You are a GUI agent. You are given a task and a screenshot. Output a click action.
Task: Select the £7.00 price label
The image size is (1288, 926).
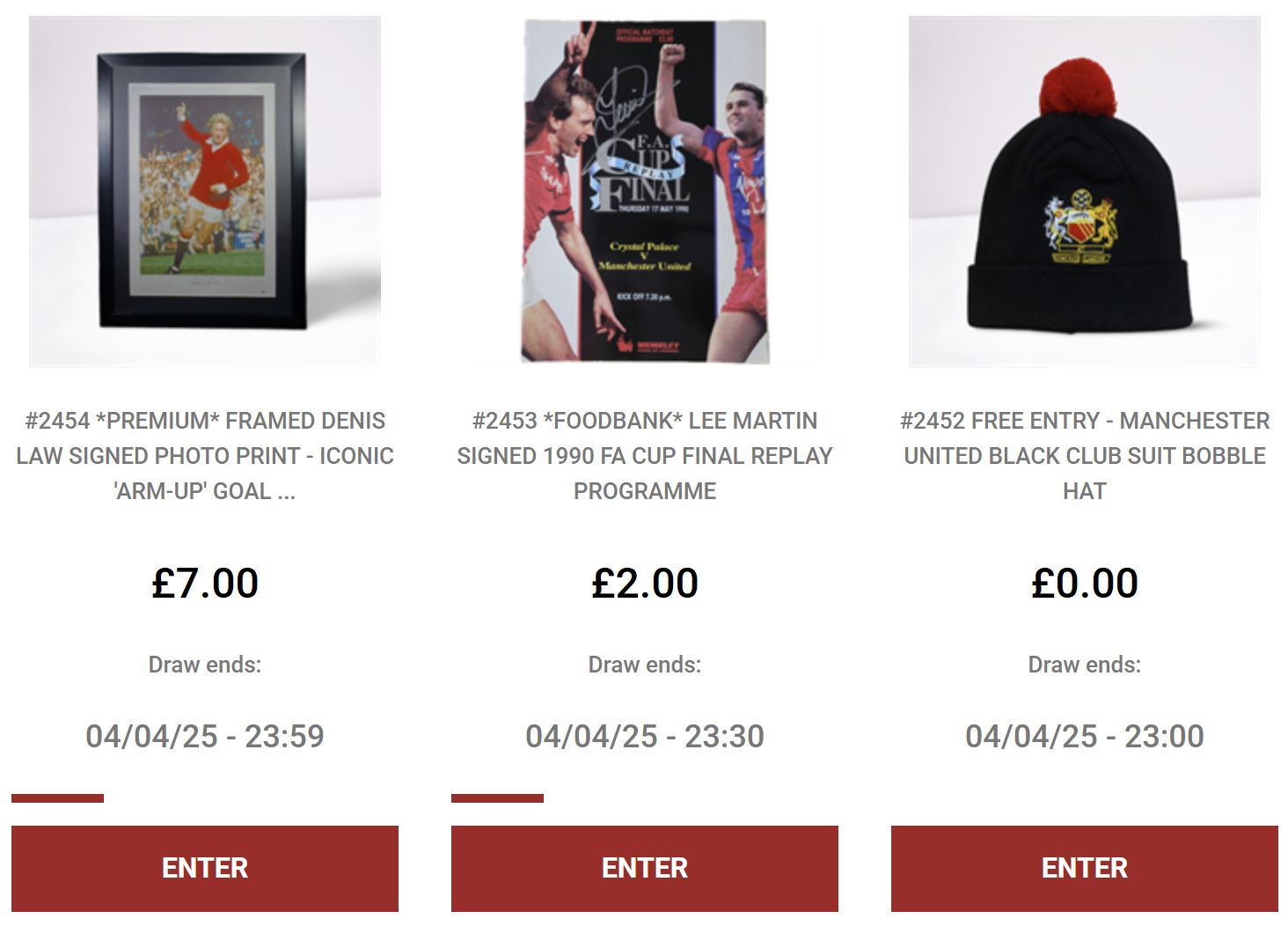coord(205,583)
